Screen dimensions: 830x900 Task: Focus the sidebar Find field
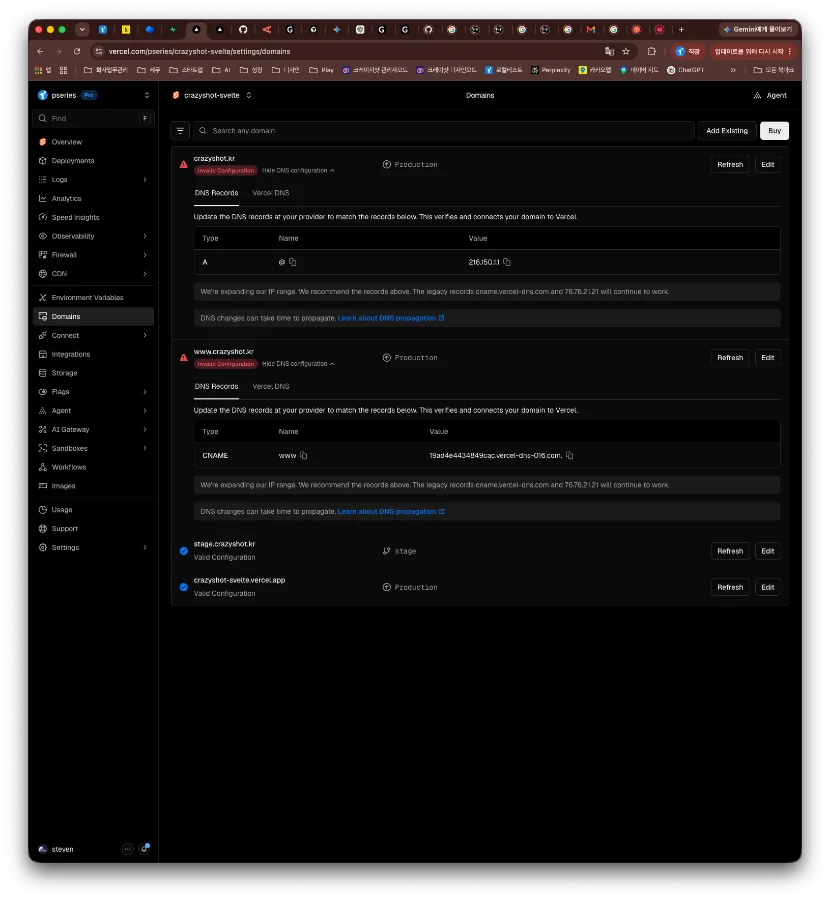(x=94, y=118)
